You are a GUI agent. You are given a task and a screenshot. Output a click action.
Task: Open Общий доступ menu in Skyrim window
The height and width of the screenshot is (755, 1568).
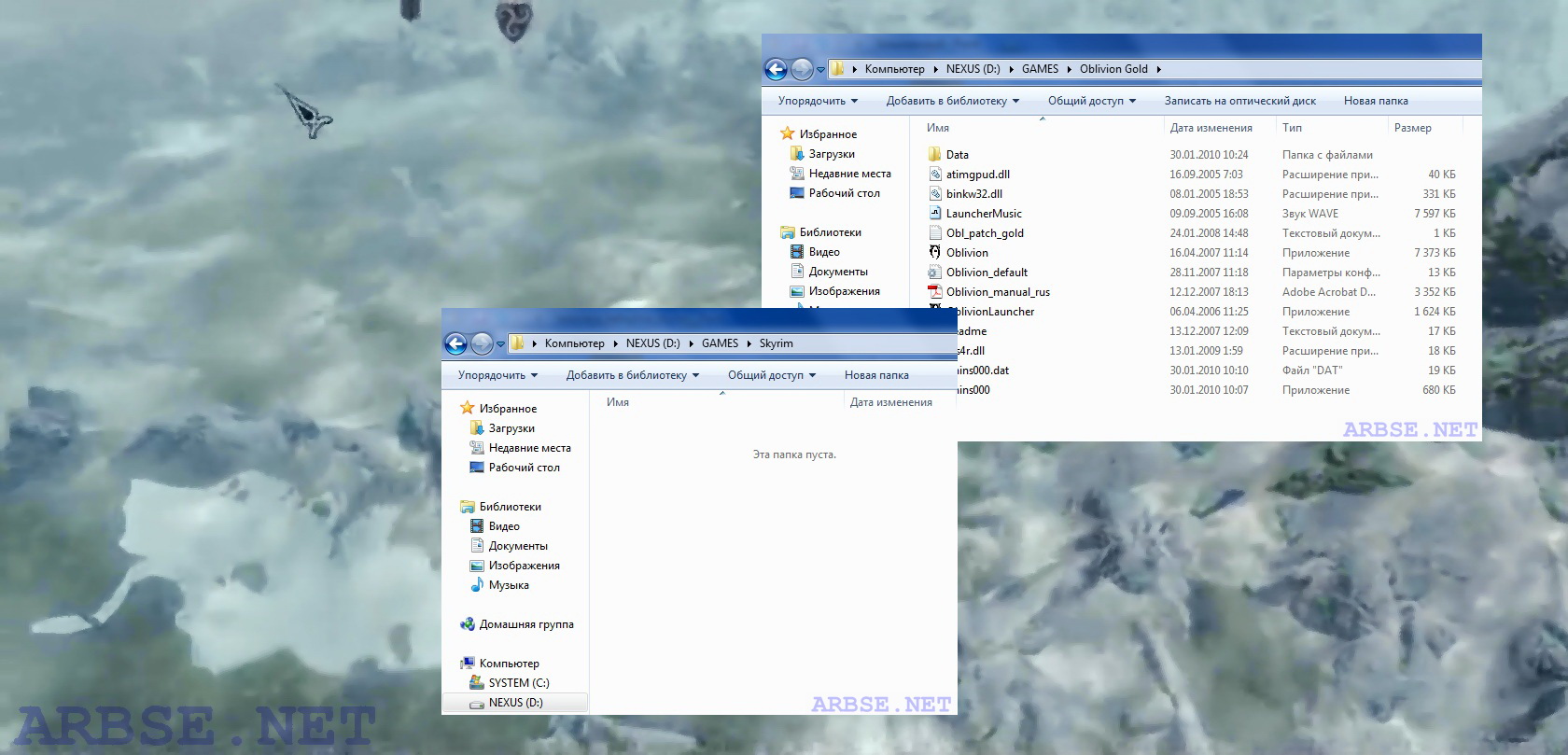(x=772, y=375)
